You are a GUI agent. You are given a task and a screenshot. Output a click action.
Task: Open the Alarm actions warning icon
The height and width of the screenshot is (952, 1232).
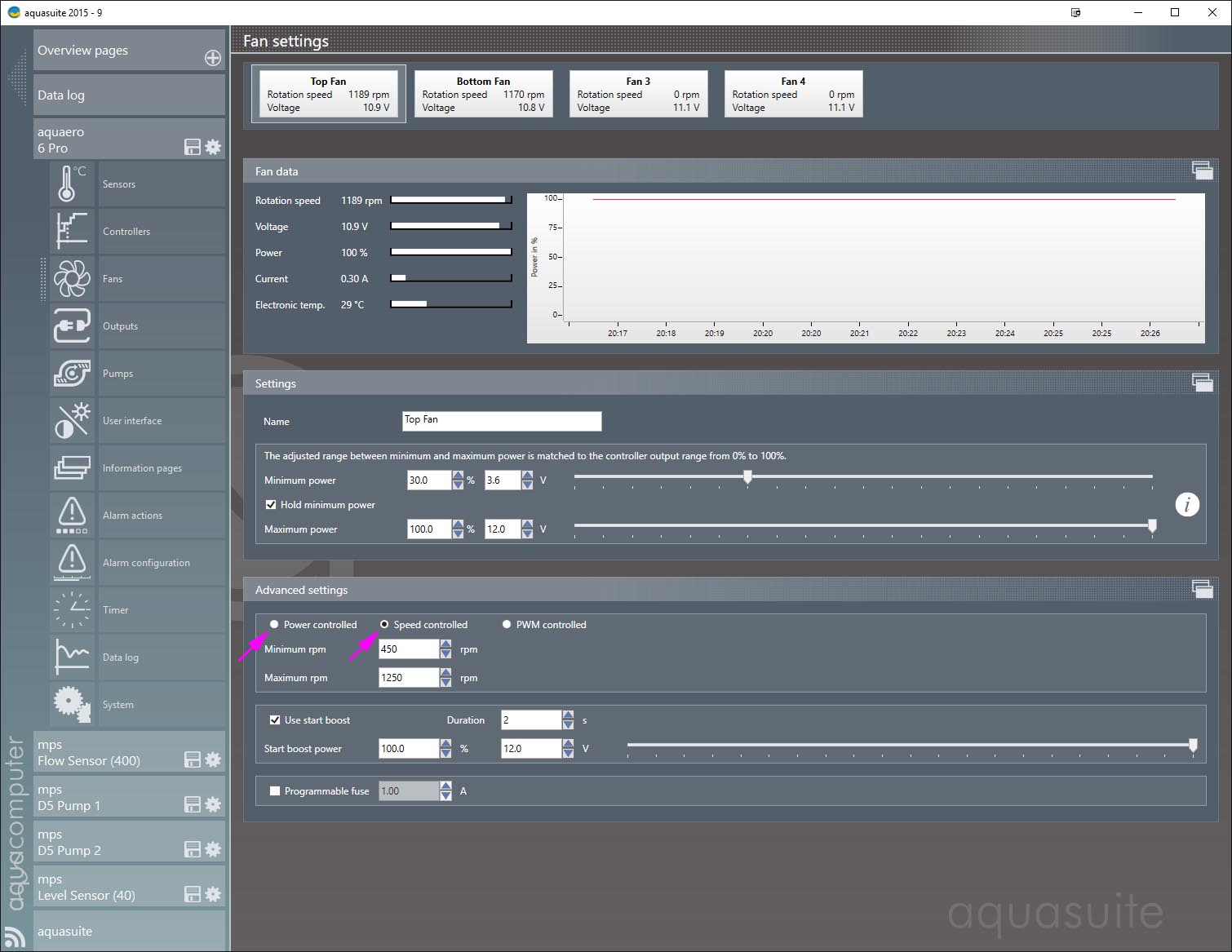tap(72, 515)
